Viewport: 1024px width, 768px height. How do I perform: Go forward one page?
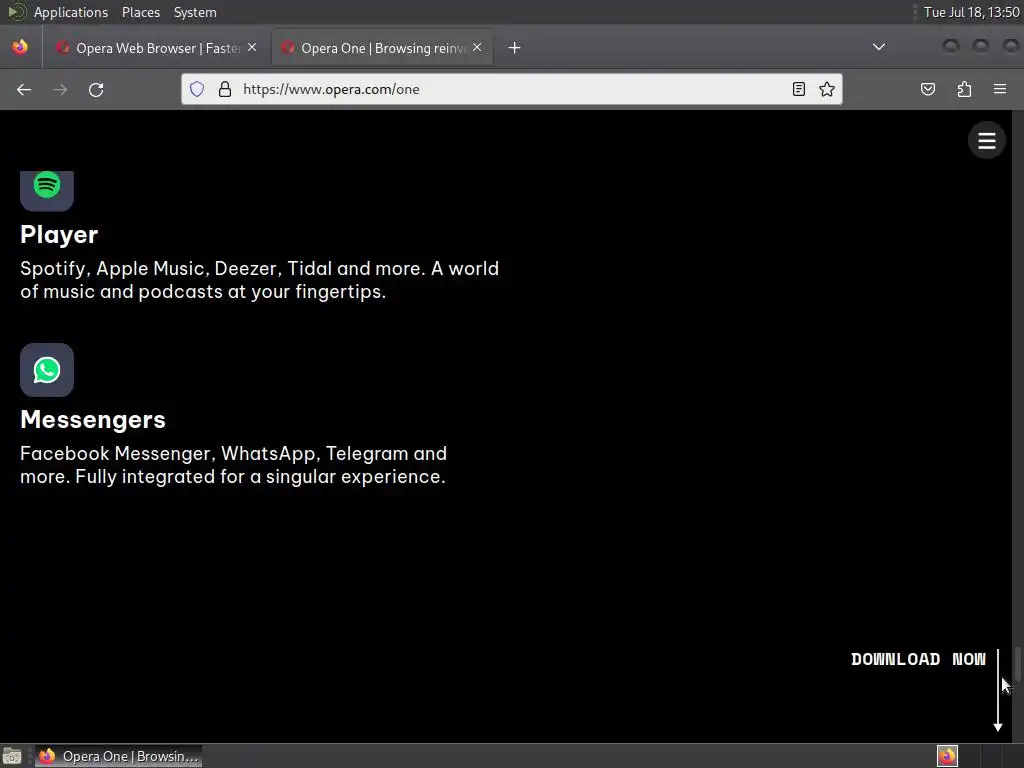point(60,89)
